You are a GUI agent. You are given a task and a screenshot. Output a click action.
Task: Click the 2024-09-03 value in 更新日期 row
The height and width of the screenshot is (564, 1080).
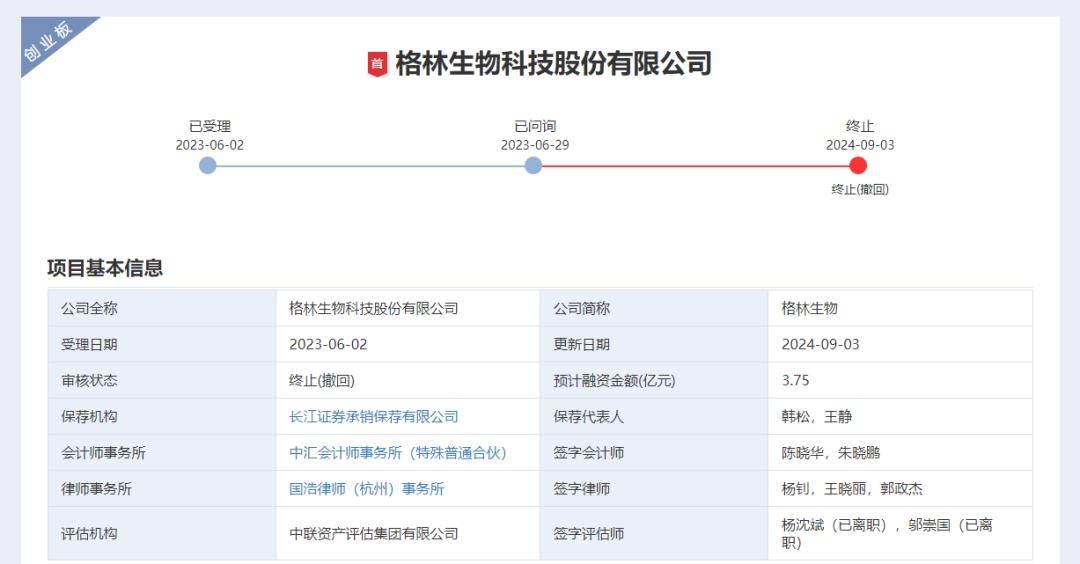pos(820,344)
